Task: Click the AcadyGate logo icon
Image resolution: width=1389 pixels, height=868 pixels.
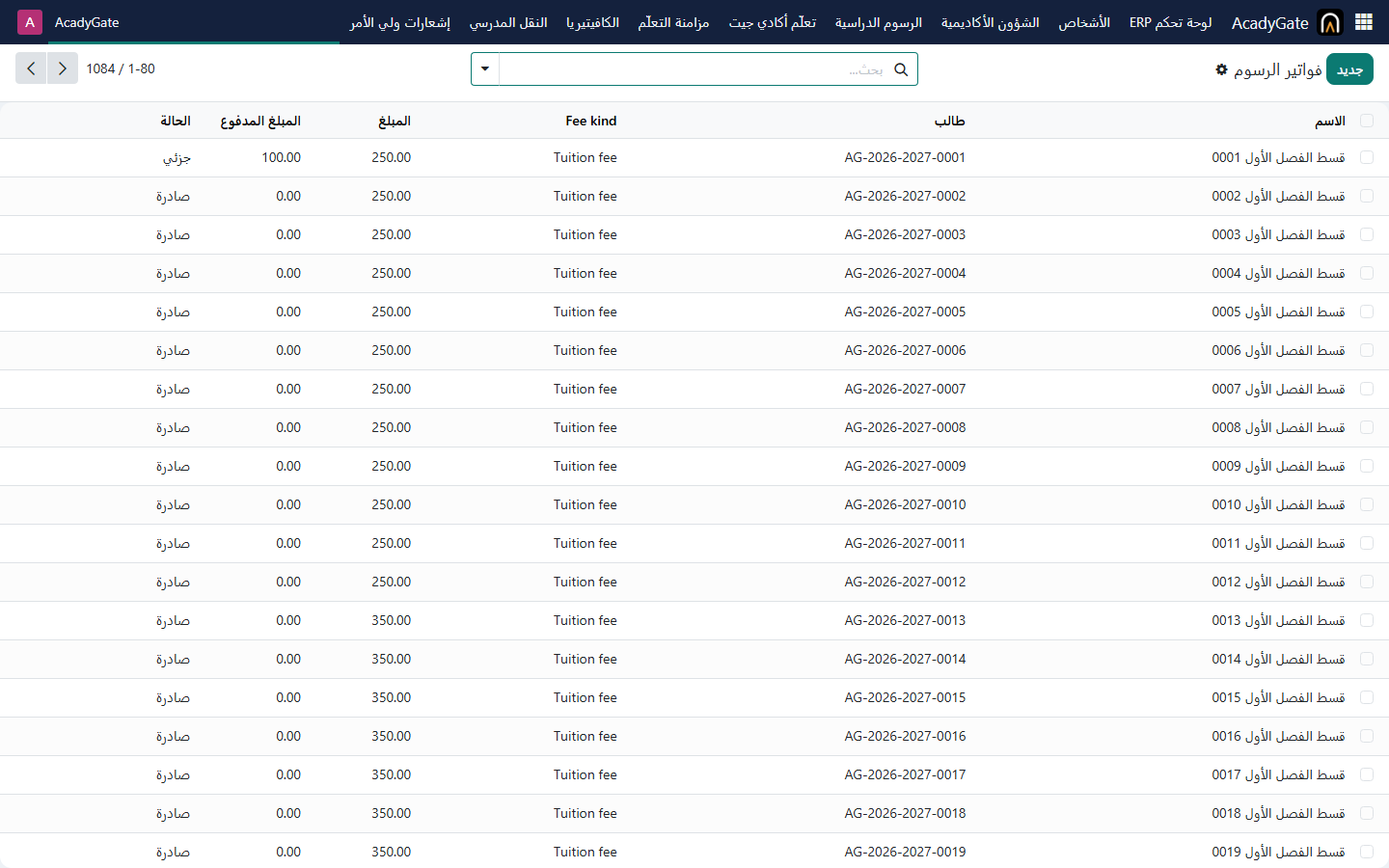Action: 1330,22
